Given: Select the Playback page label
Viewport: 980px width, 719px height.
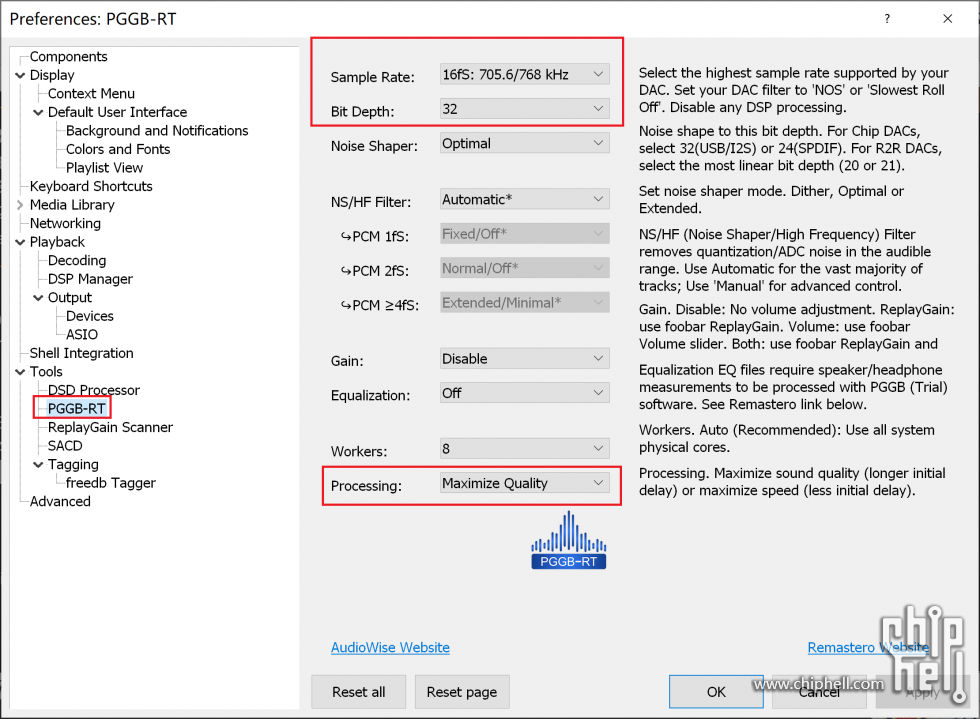Looking at the screenshot, I should pyautogui.click(x=57, y=242).
